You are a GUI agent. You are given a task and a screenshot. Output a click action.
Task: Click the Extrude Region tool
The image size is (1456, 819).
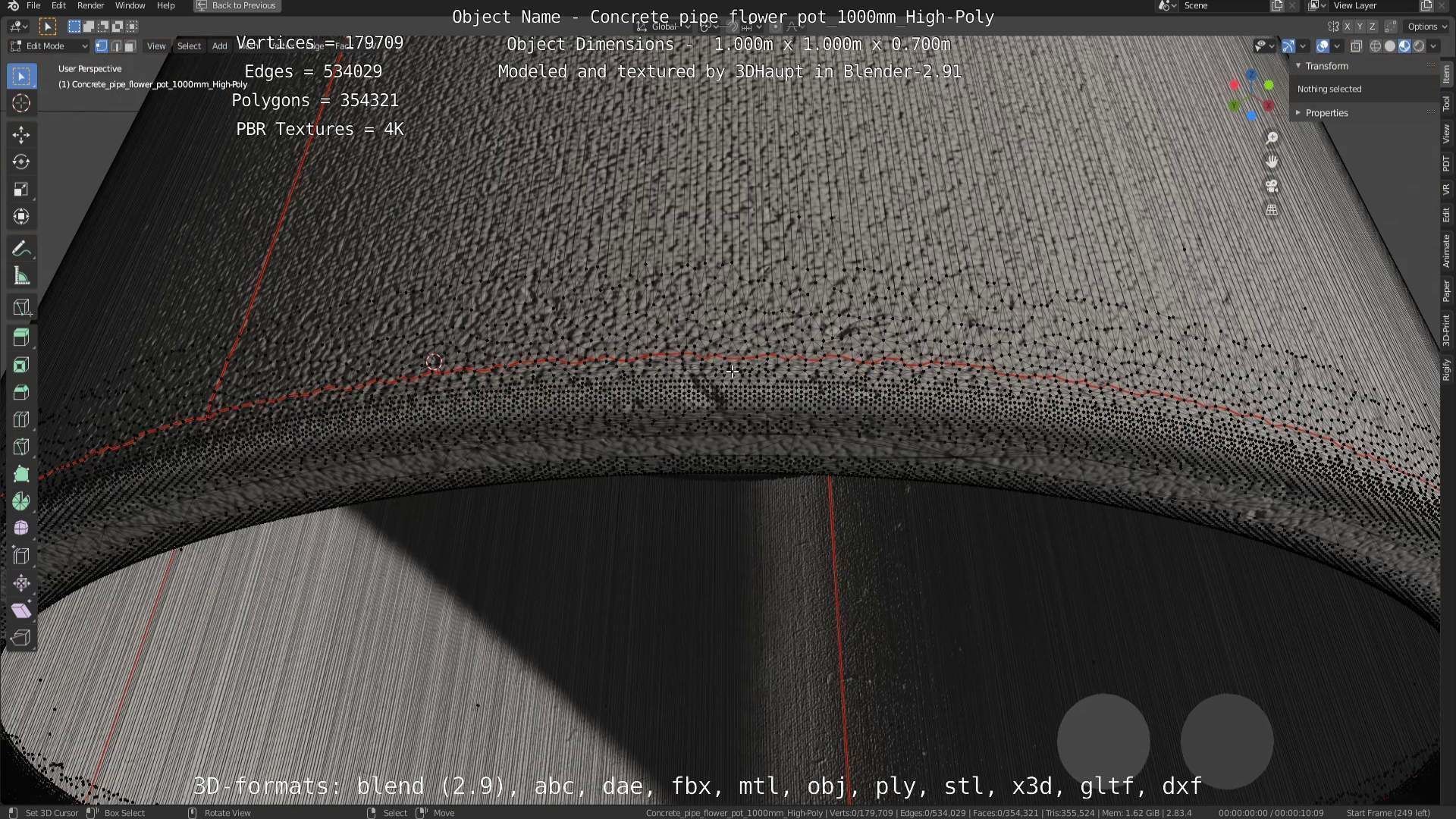(21, 337)
